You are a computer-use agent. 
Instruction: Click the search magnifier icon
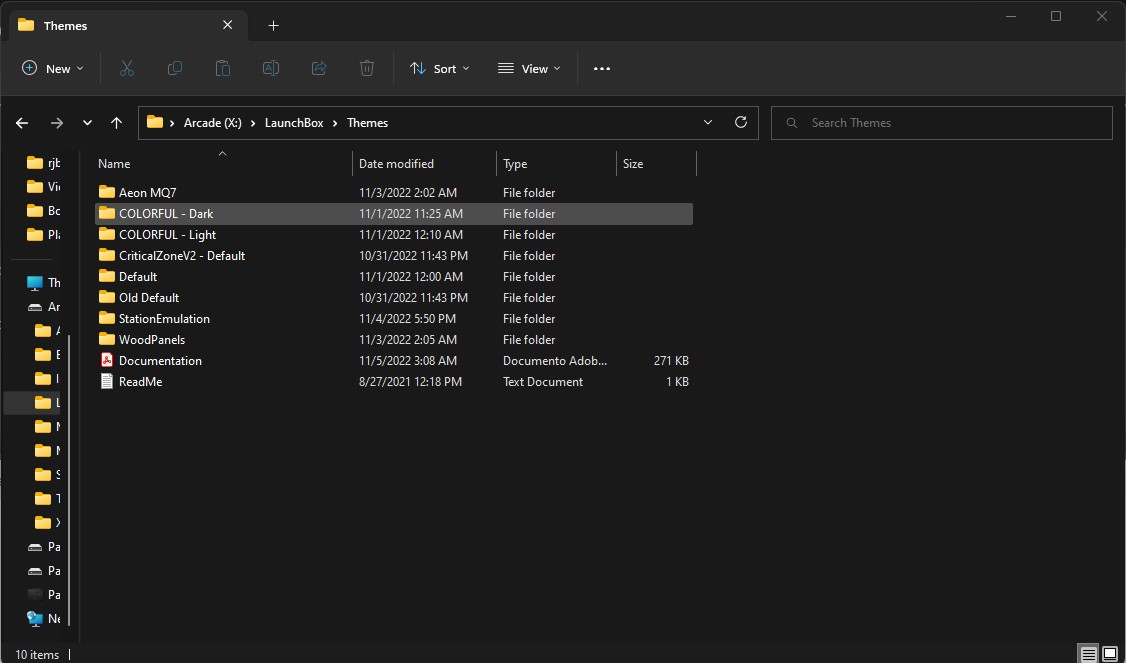[x=791, y=123]
